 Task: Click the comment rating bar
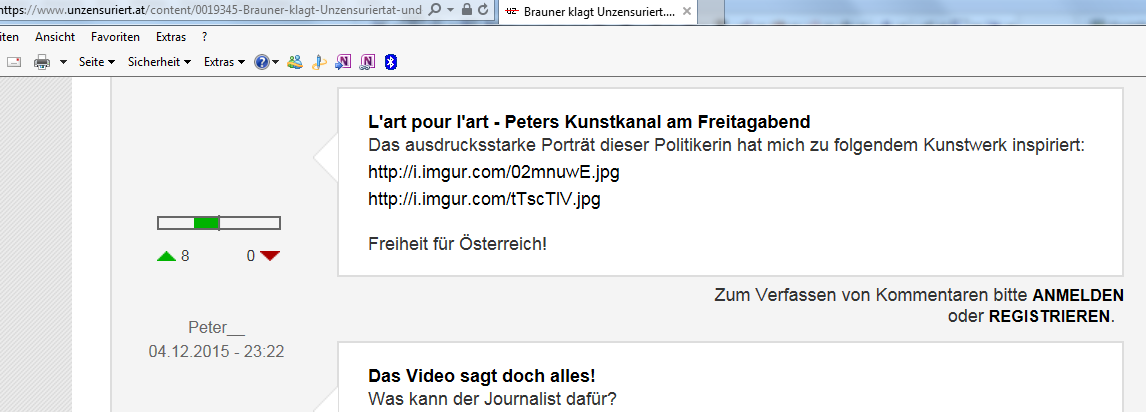[x=219, y=222]
